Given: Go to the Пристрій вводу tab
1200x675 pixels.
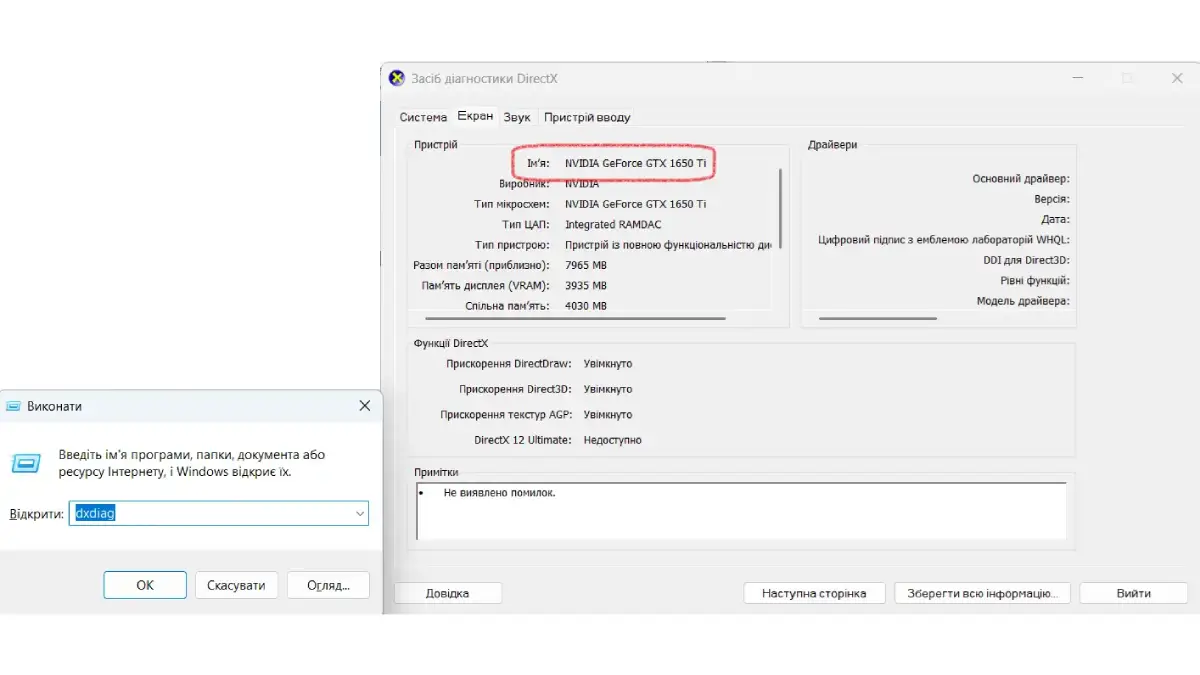Looking at the screenshot, I should tap(587, 117).
